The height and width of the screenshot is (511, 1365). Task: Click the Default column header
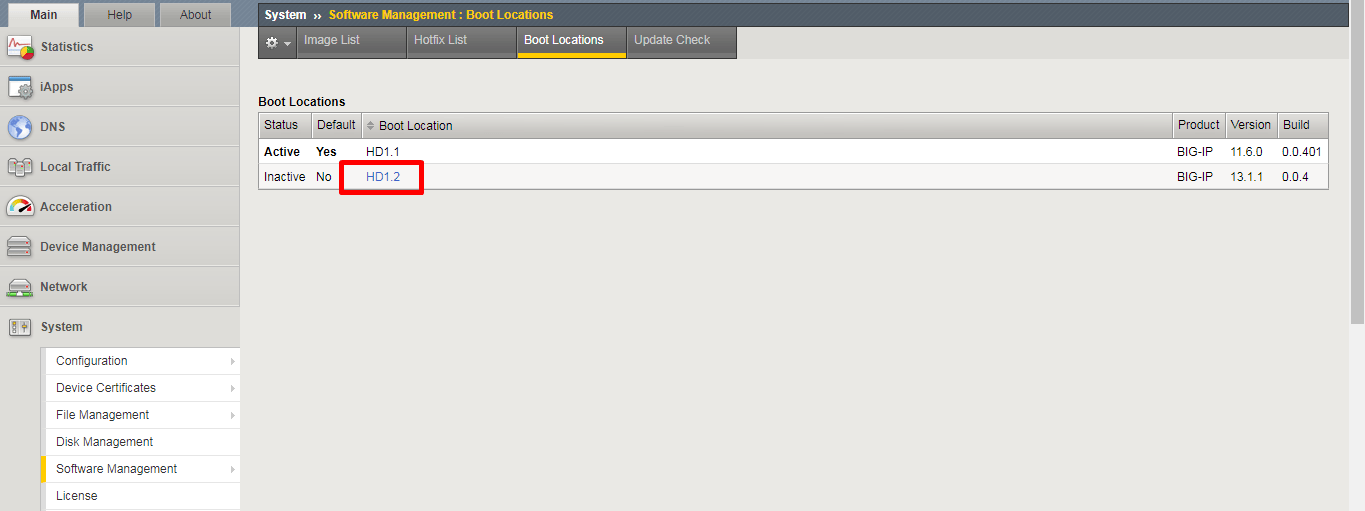click(x=336, y=125)
